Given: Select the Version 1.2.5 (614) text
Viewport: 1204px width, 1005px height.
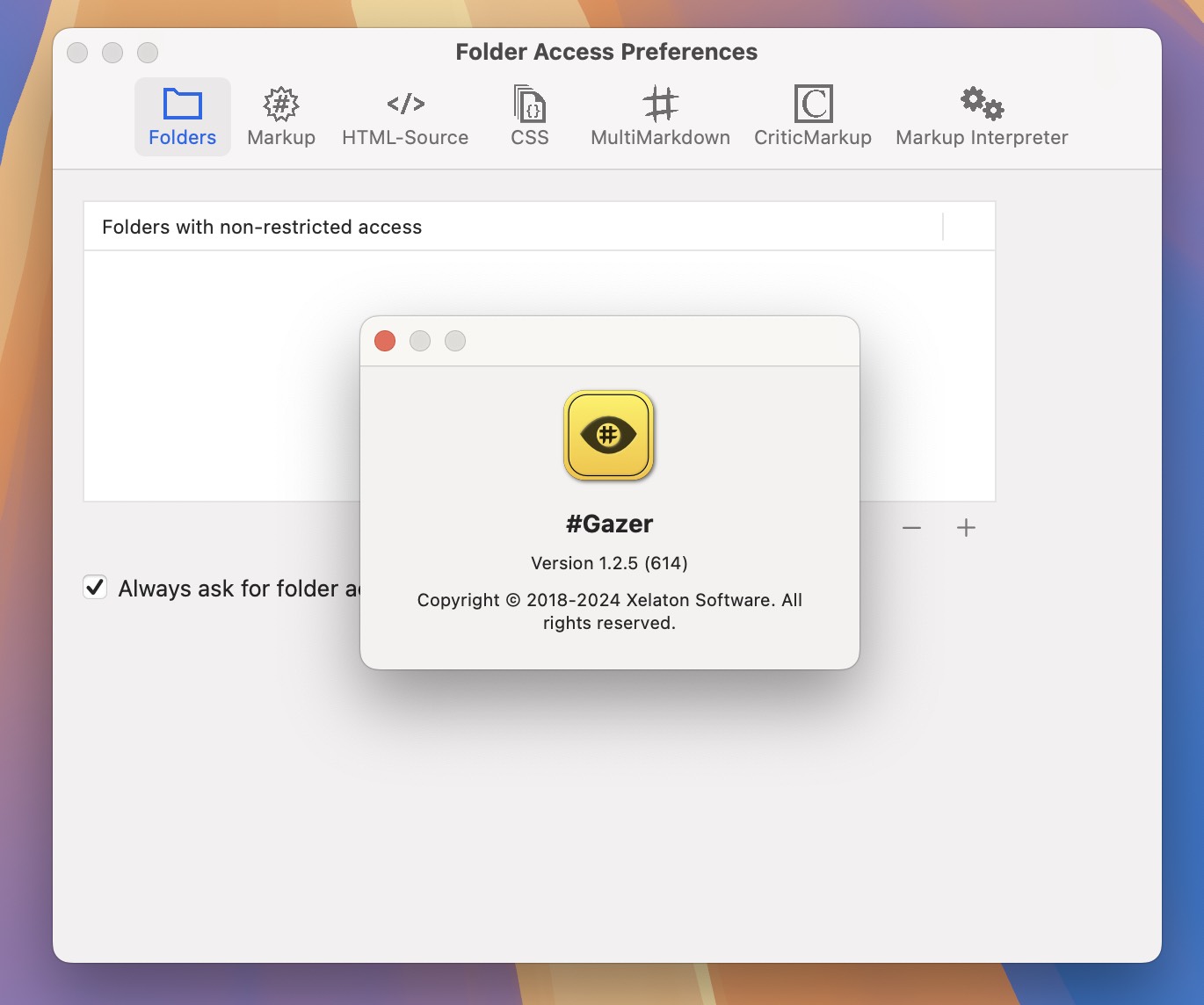Looking at the screenshot, I should point(609,563).
